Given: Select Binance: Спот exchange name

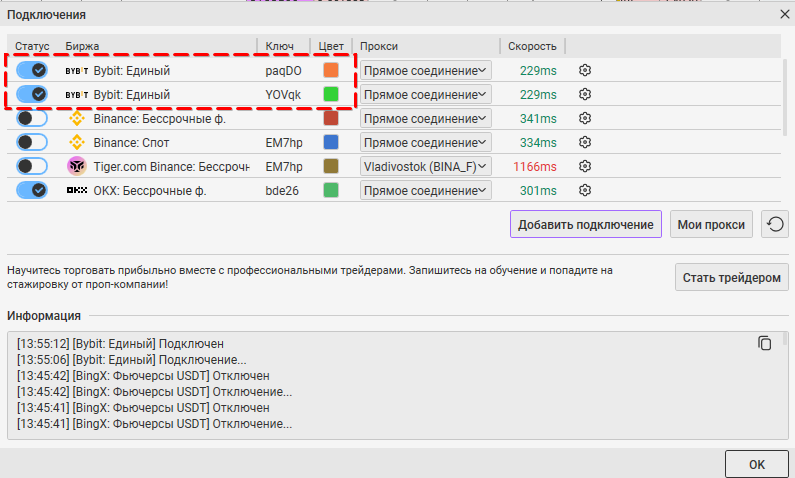Looking at the screenshot, I should coord(131,142).
